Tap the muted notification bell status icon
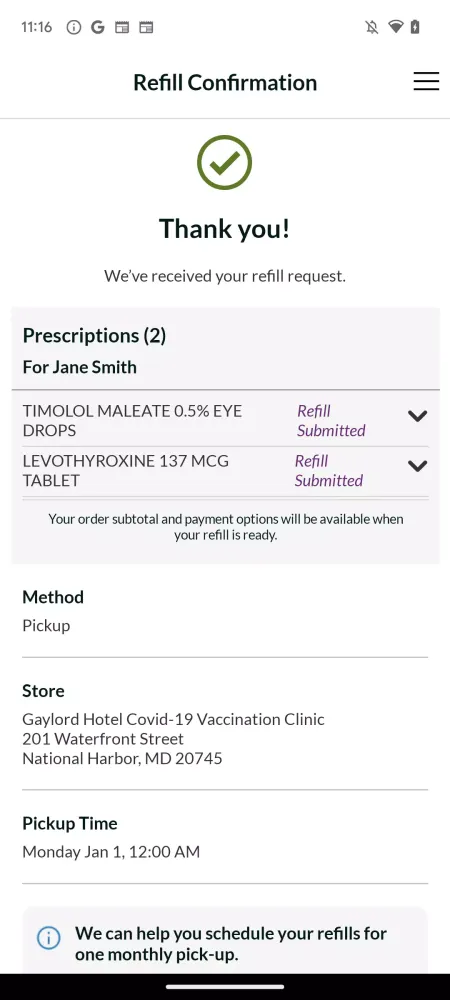Viewport: 450px width, 1000px height. click(372, 27)
